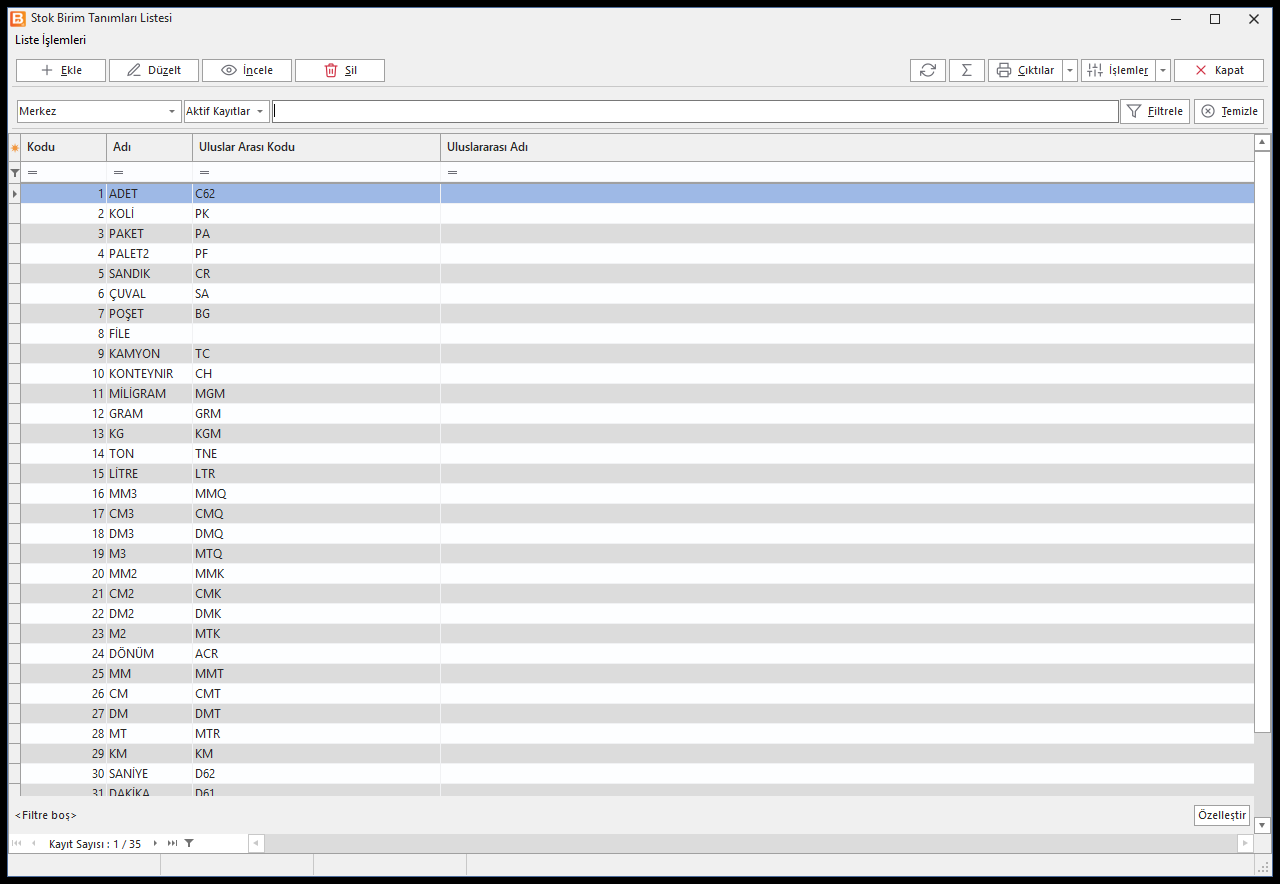Click the orange B application icon

pos(17,18)
